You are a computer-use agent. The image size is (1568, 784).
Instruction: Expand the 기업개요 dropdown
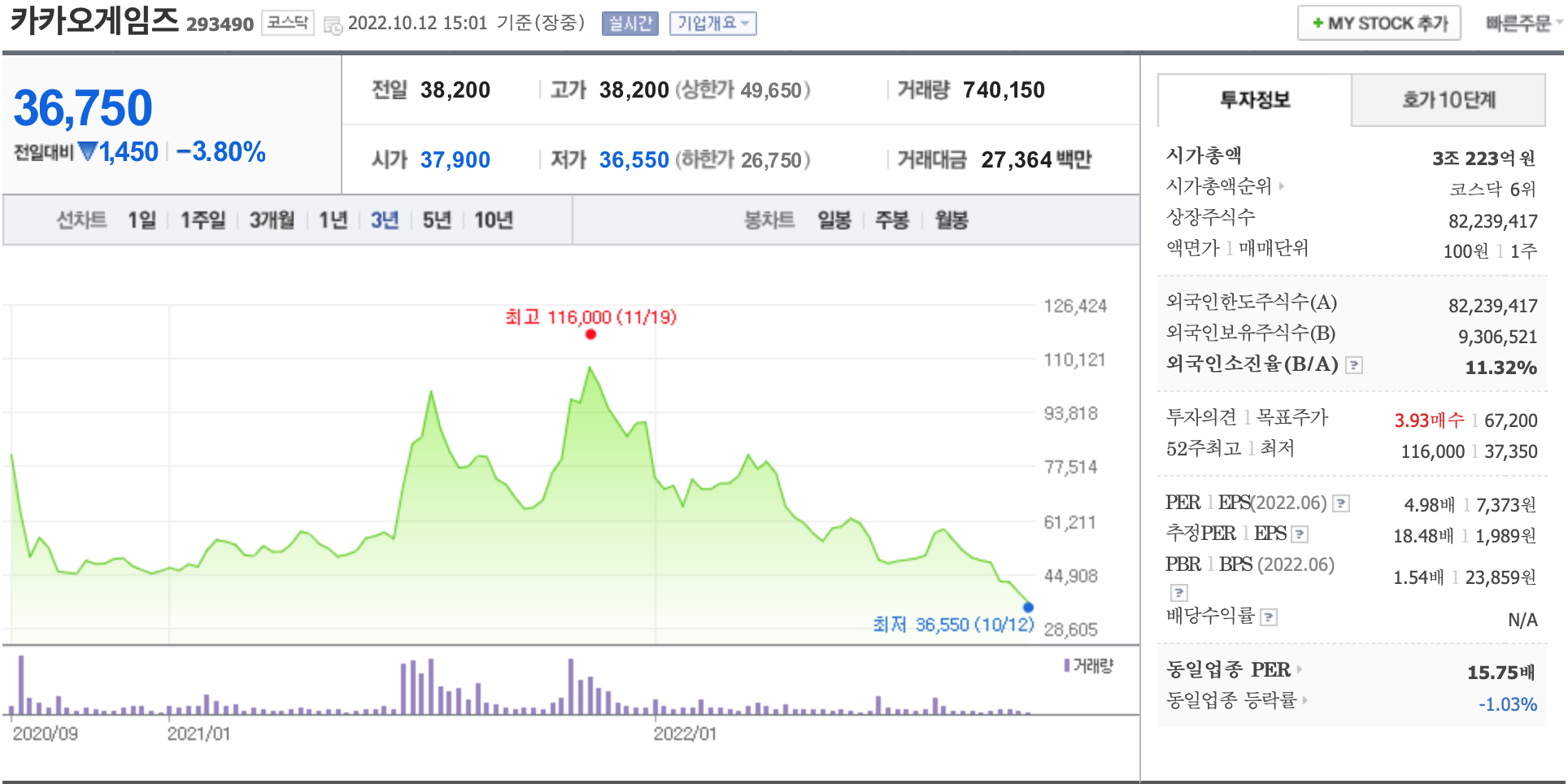(712, 24)
